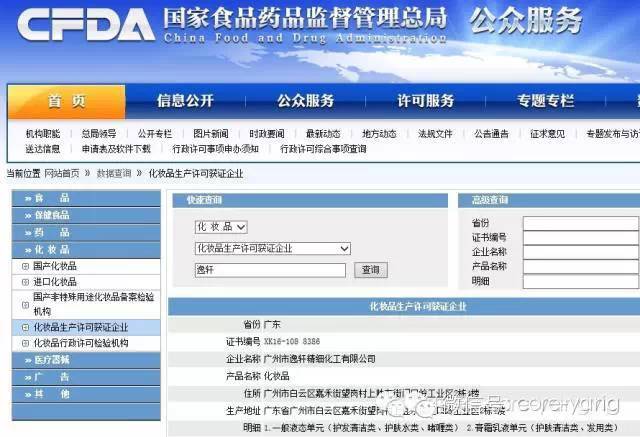Open the 法规文件 submenu link
Image resolution: width=640 pixels, height=437 pixels.
point(435,134)
